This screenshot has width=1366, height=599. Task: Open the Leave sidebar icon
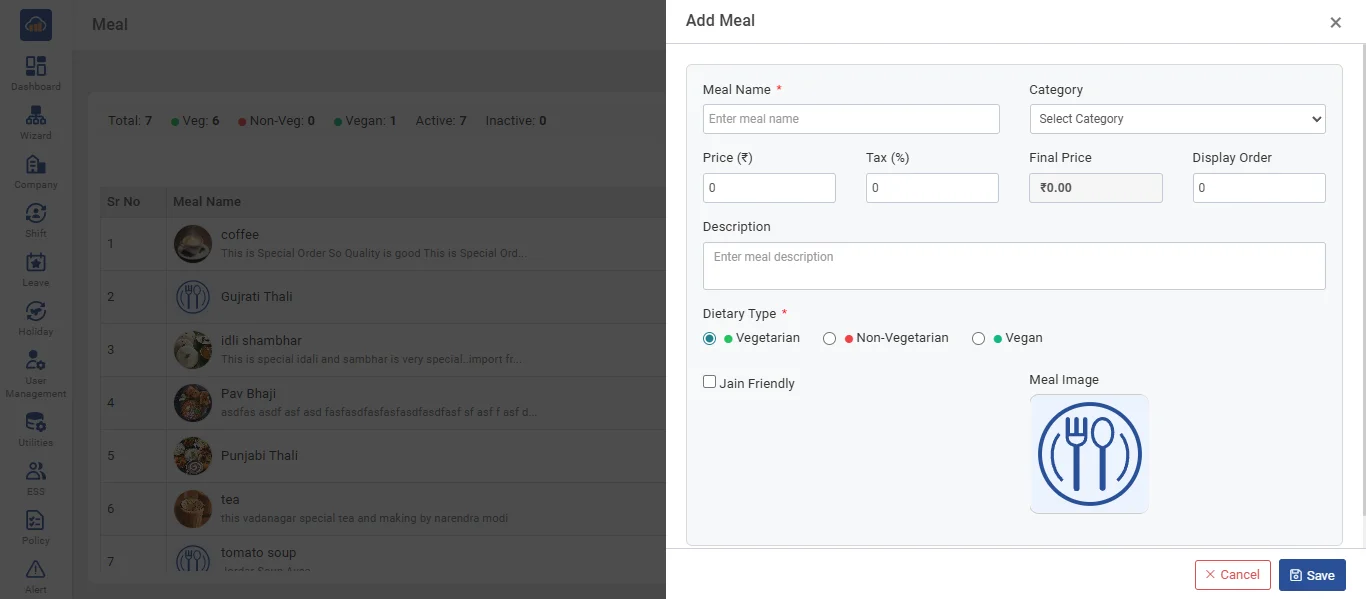coord(36,262)
